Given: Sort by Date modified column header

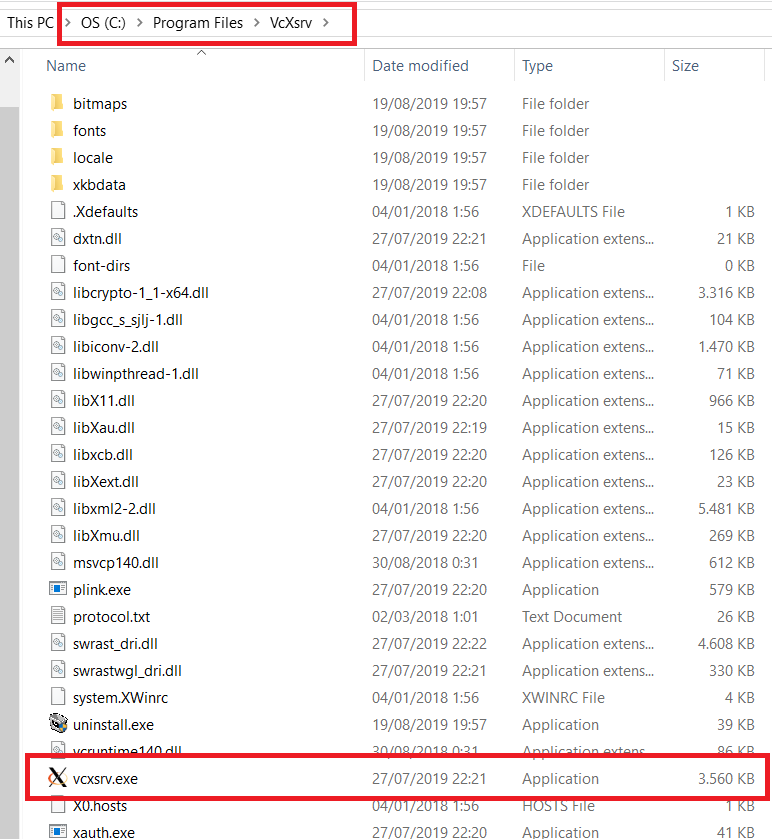Looking at the screenshot, I should point(421,65).
